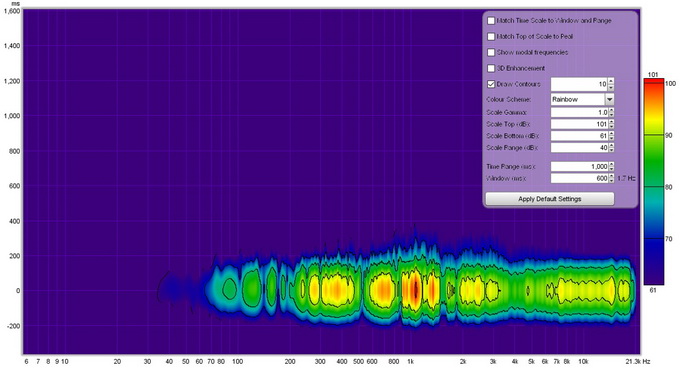Image resolution: width=680 pixels, height=368 pixels.
Task: Raise Scale Gamma with its up arrow
Action: (x=611, y=110)
